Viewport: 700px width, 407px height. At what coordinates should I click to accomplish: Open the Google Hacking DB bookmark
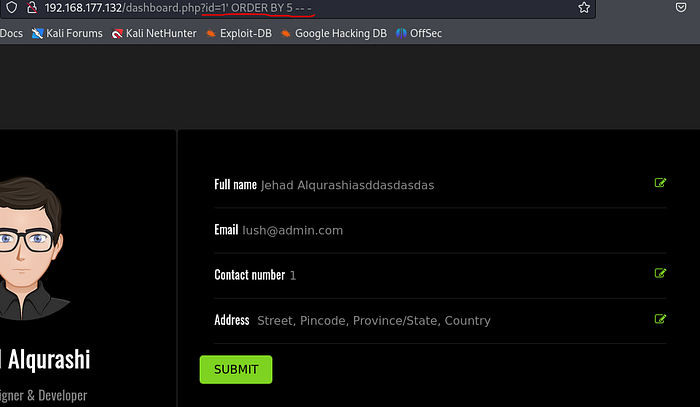[333, 33]
